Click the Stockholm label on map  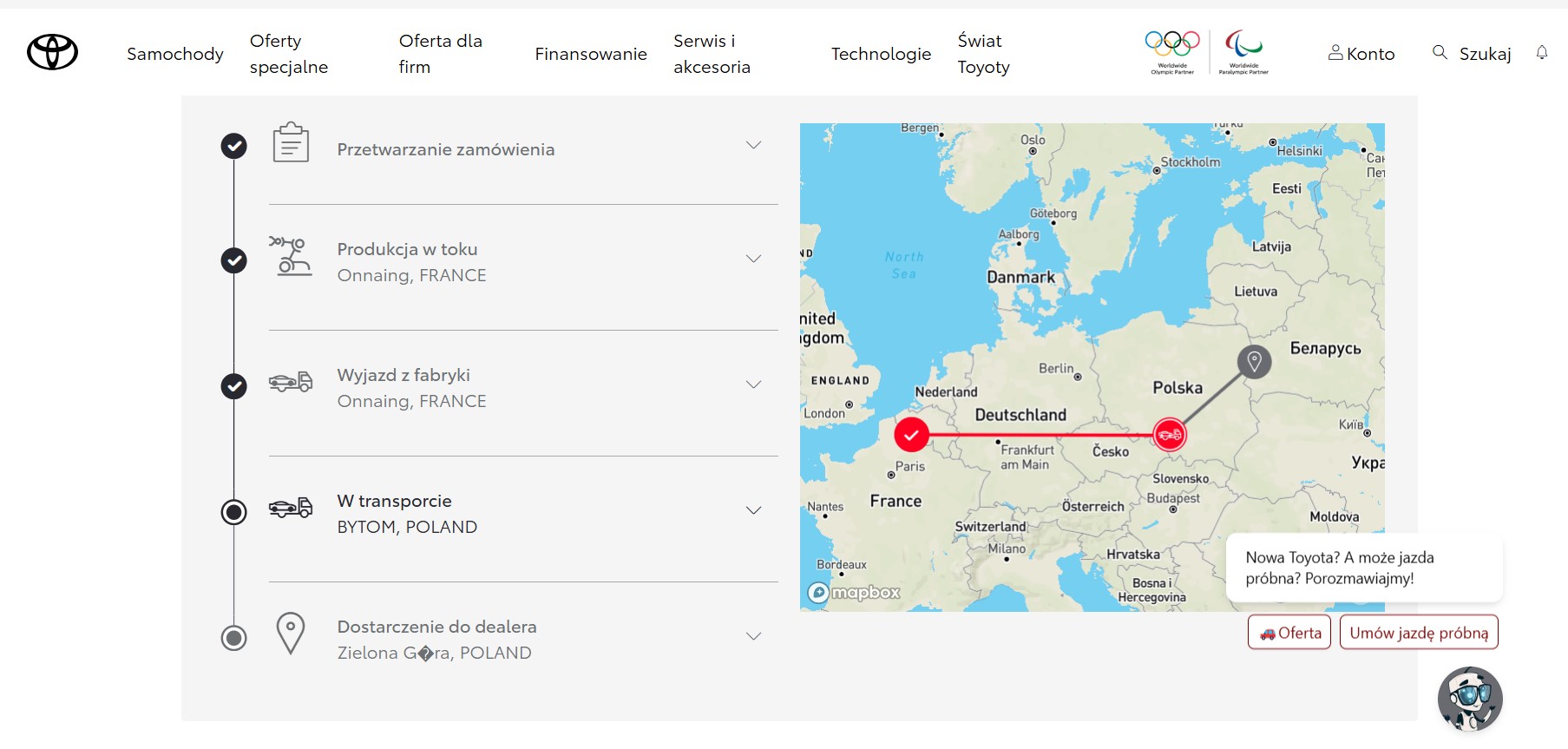pyautogui.click(x=1191, y=162)
